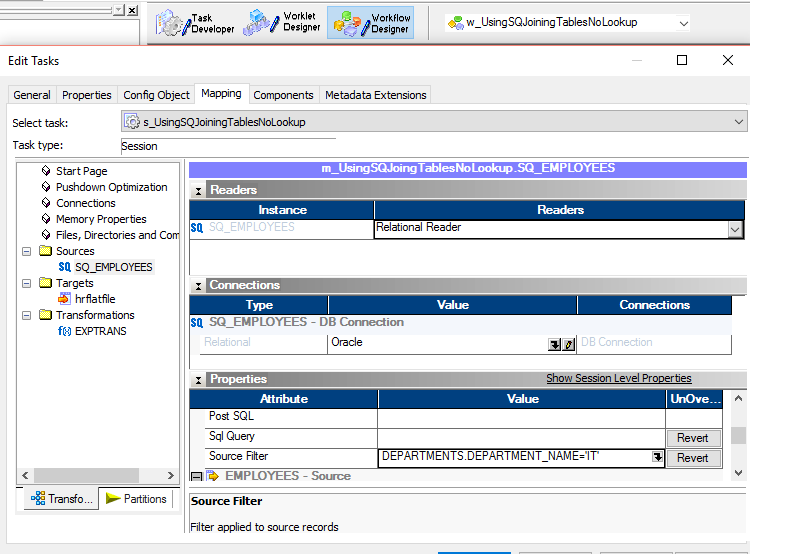Open the Worklet Designer tool
Screen dimensions: 811x554
tap(282, 22)
